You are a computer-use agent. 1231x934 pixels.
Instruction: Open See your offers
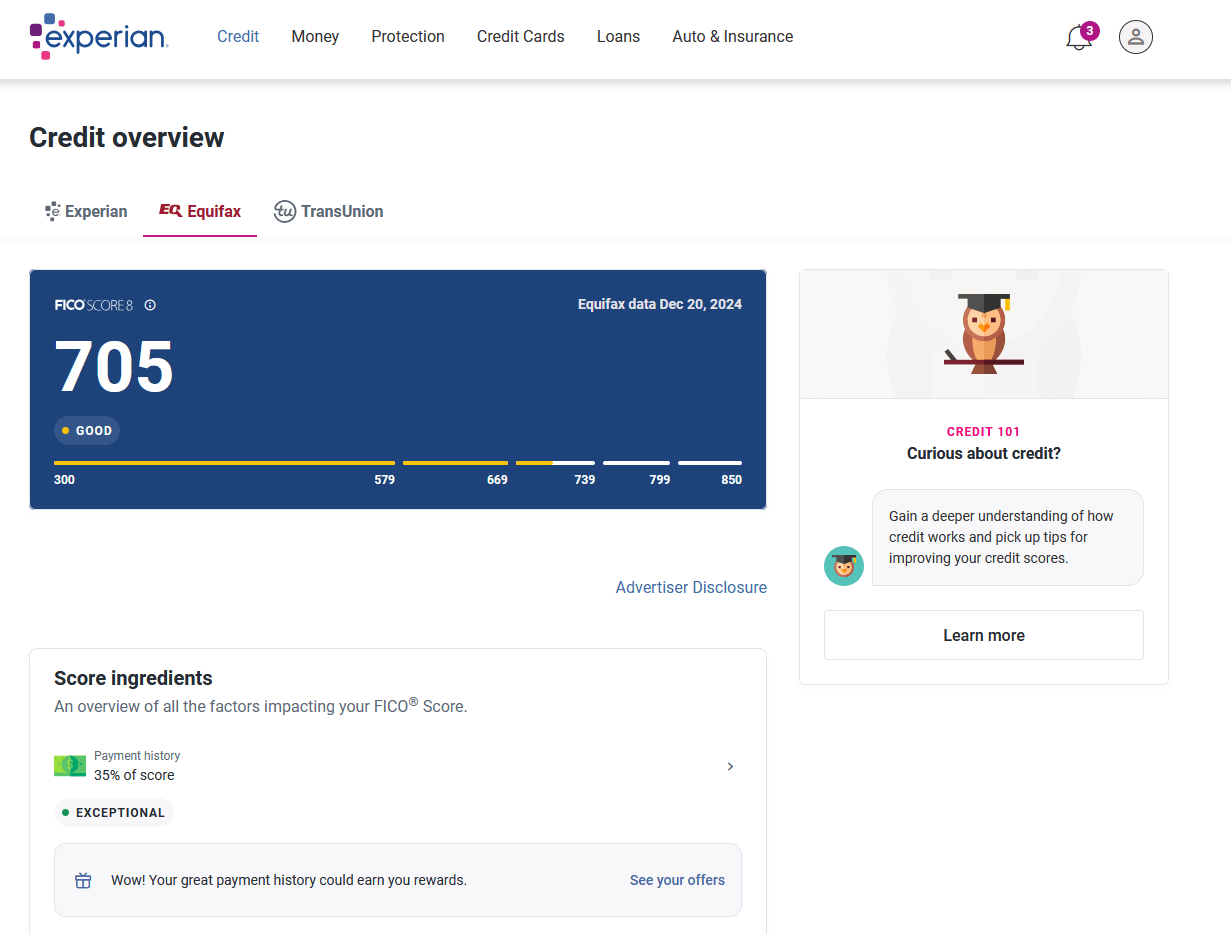677,880
